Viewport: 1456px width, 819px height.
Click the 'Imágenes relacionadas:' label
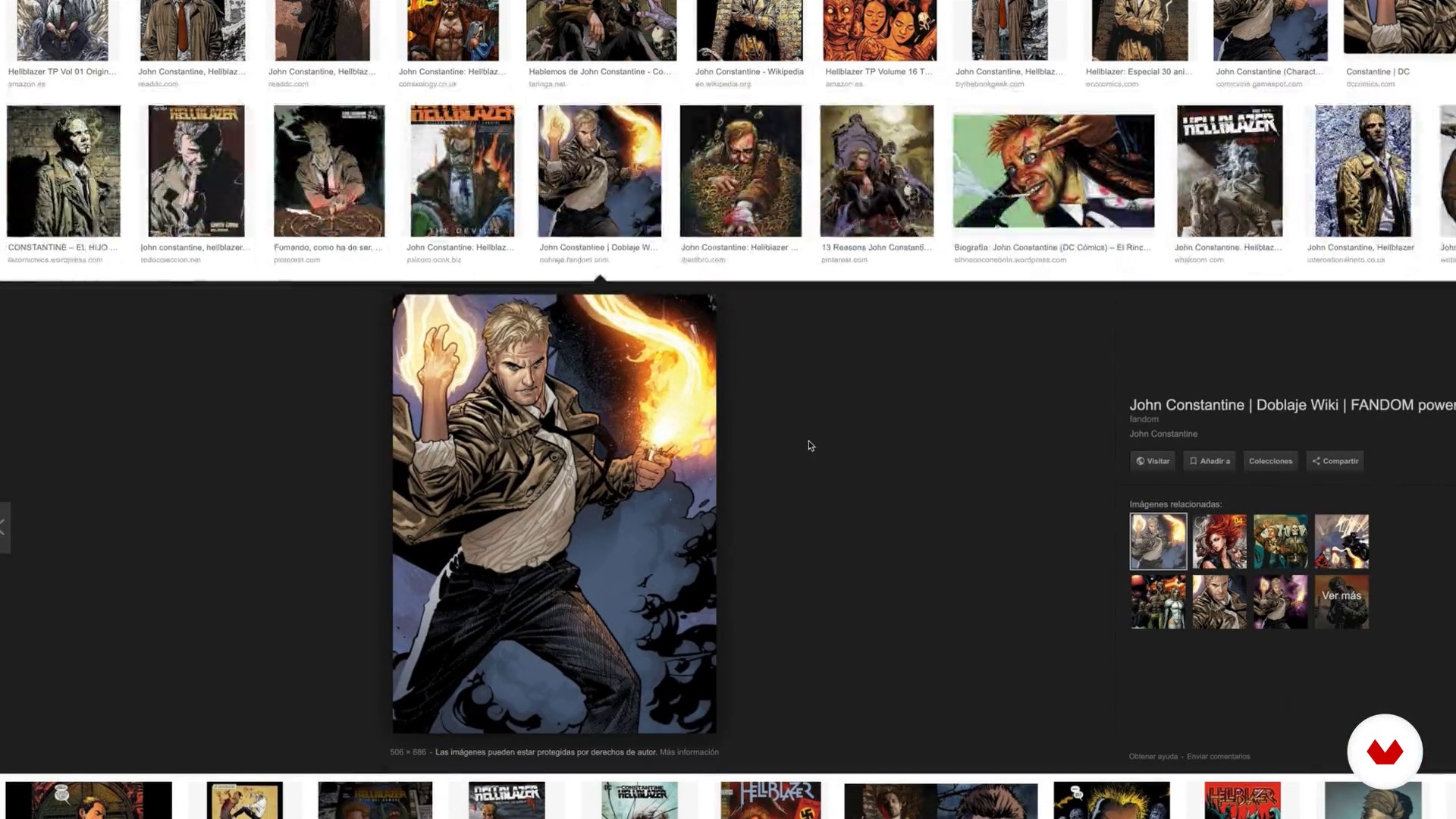(x=1175, y=504)
